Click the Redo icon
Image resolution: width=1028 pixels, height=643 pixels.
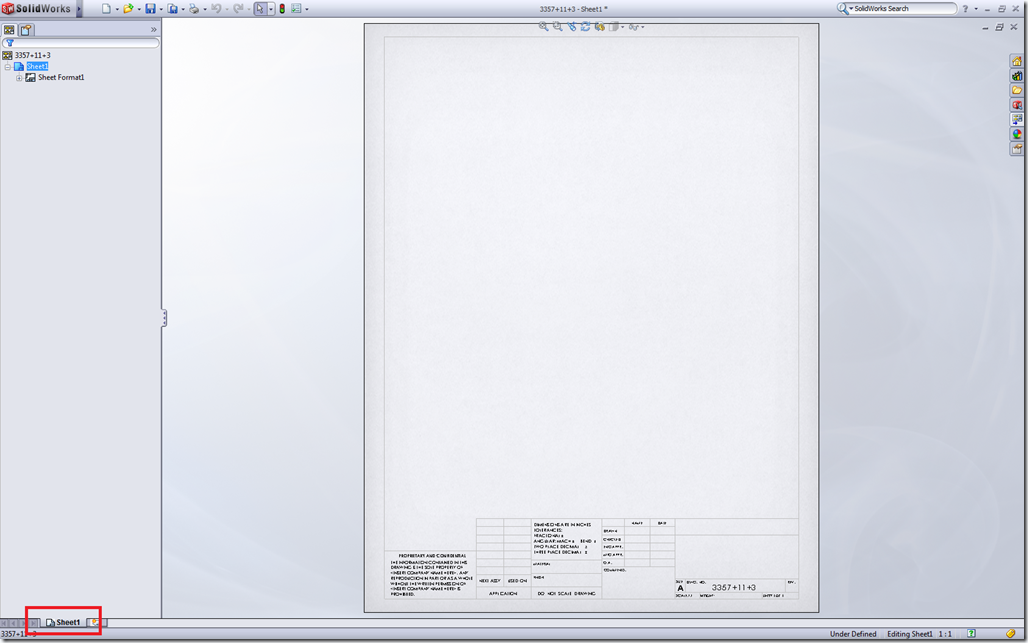(238, 9)
